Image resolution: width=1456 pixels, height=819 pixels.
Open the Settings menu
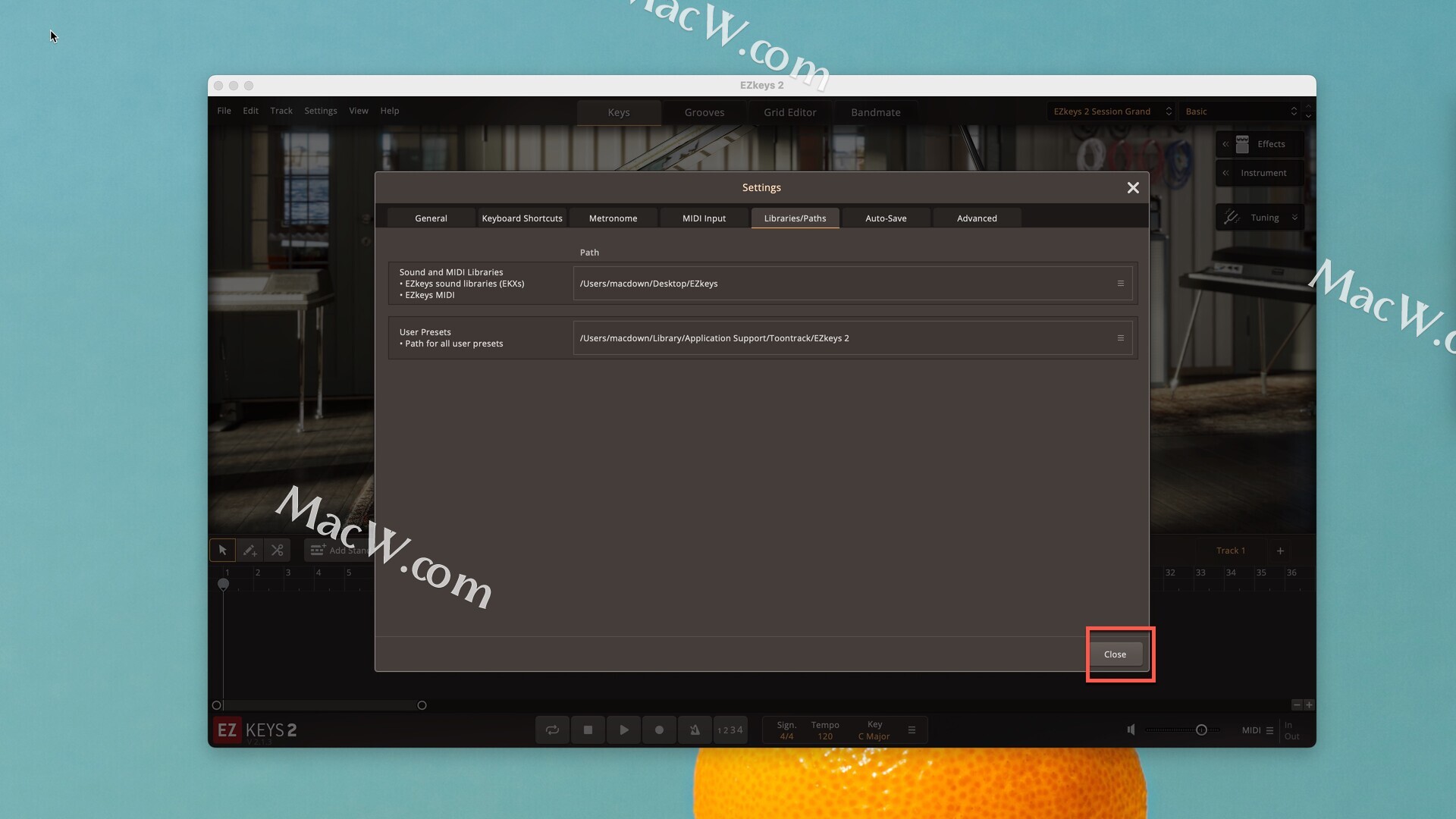point(320,111)
